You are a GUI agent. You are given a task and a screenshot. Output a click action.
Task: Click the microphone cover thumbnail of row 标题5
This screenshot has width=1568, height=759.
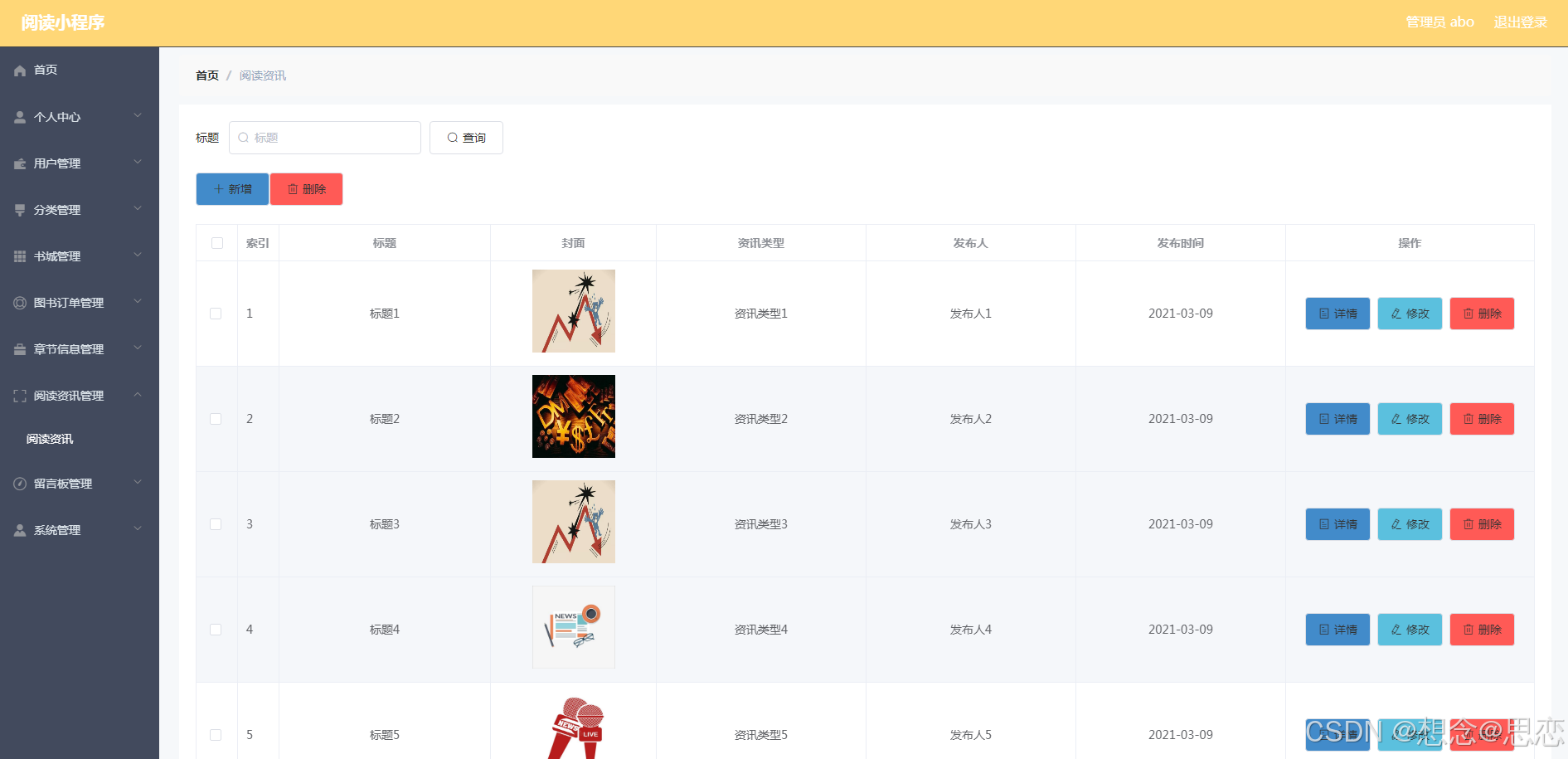tap(574, 727)
